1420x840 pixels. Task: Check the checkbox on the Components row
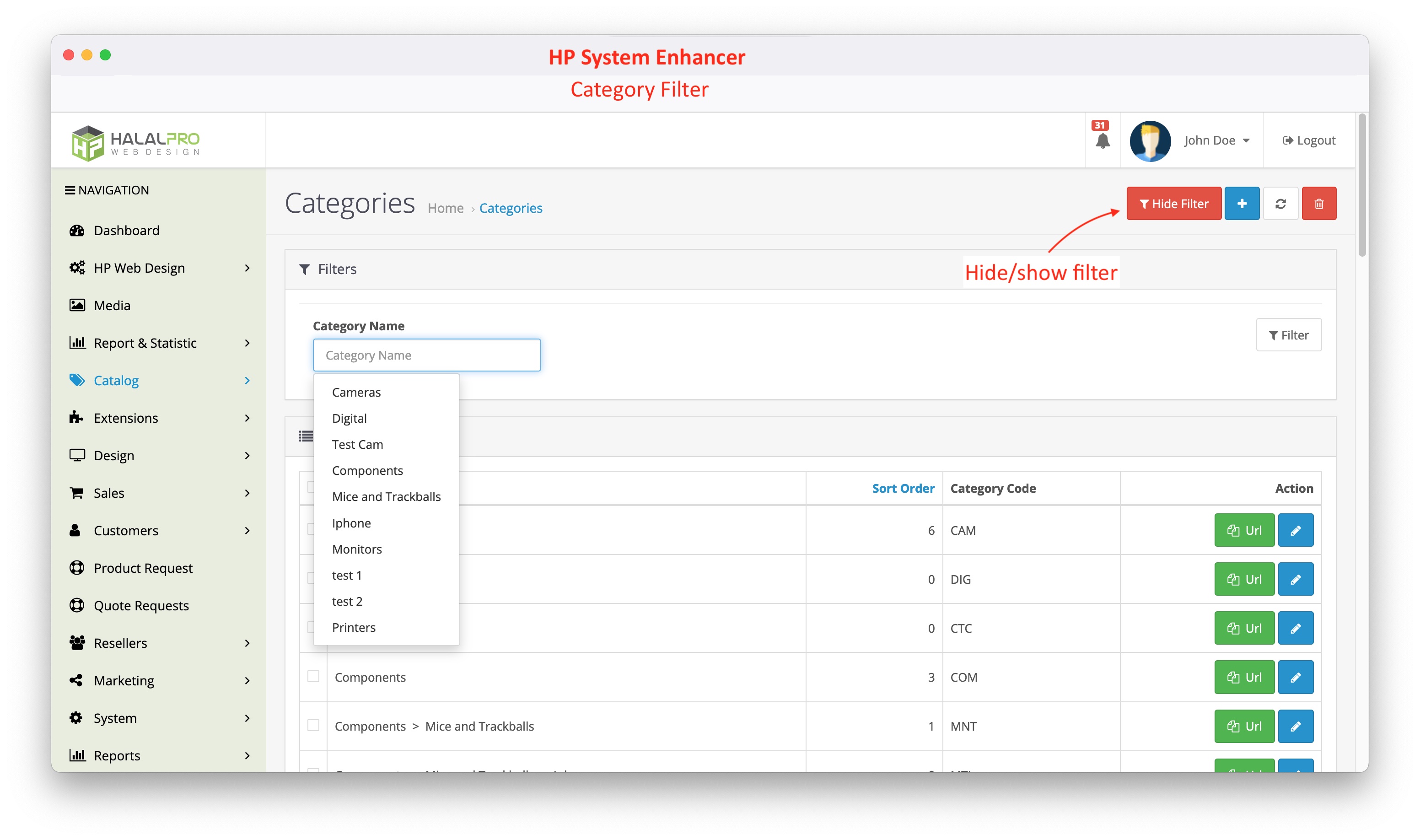click(x=313, y=677)
